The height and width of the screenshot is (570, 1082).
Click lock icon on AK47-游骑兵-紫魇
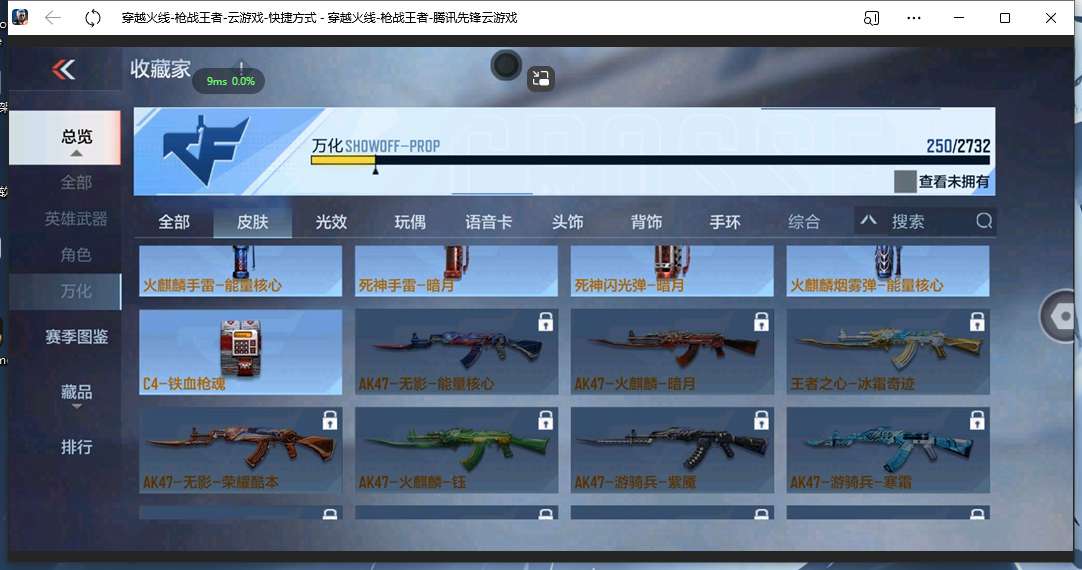(761, 420)
